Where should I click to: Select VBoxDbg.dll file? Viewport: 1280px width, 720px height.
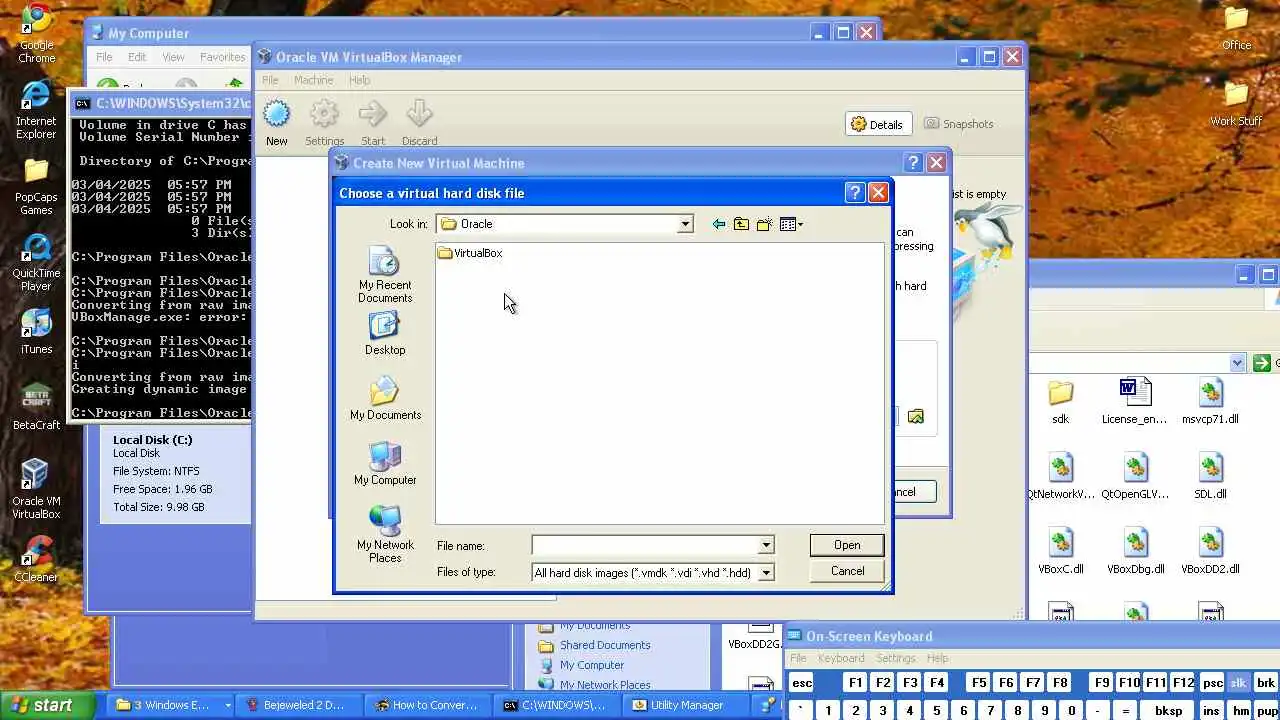tap(1135, 552)
